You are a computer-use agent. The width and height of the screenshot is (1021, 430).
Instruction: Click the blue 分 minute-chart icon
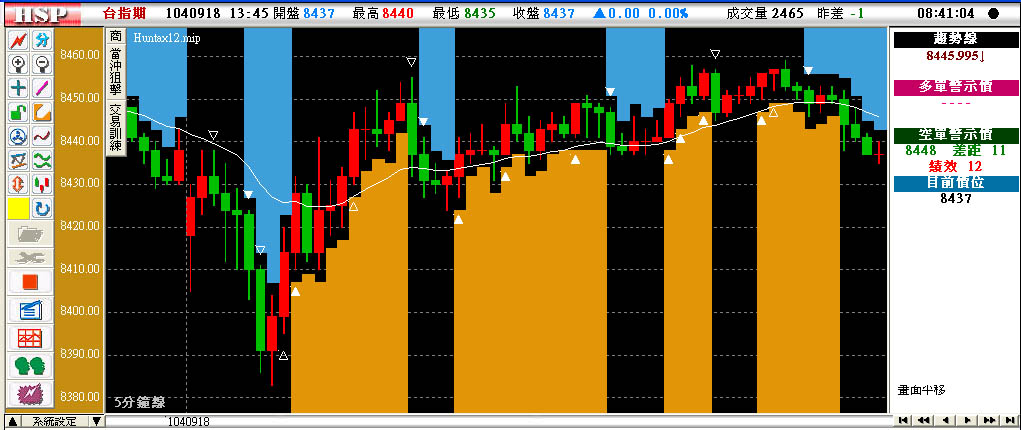(x=42, y=40)
